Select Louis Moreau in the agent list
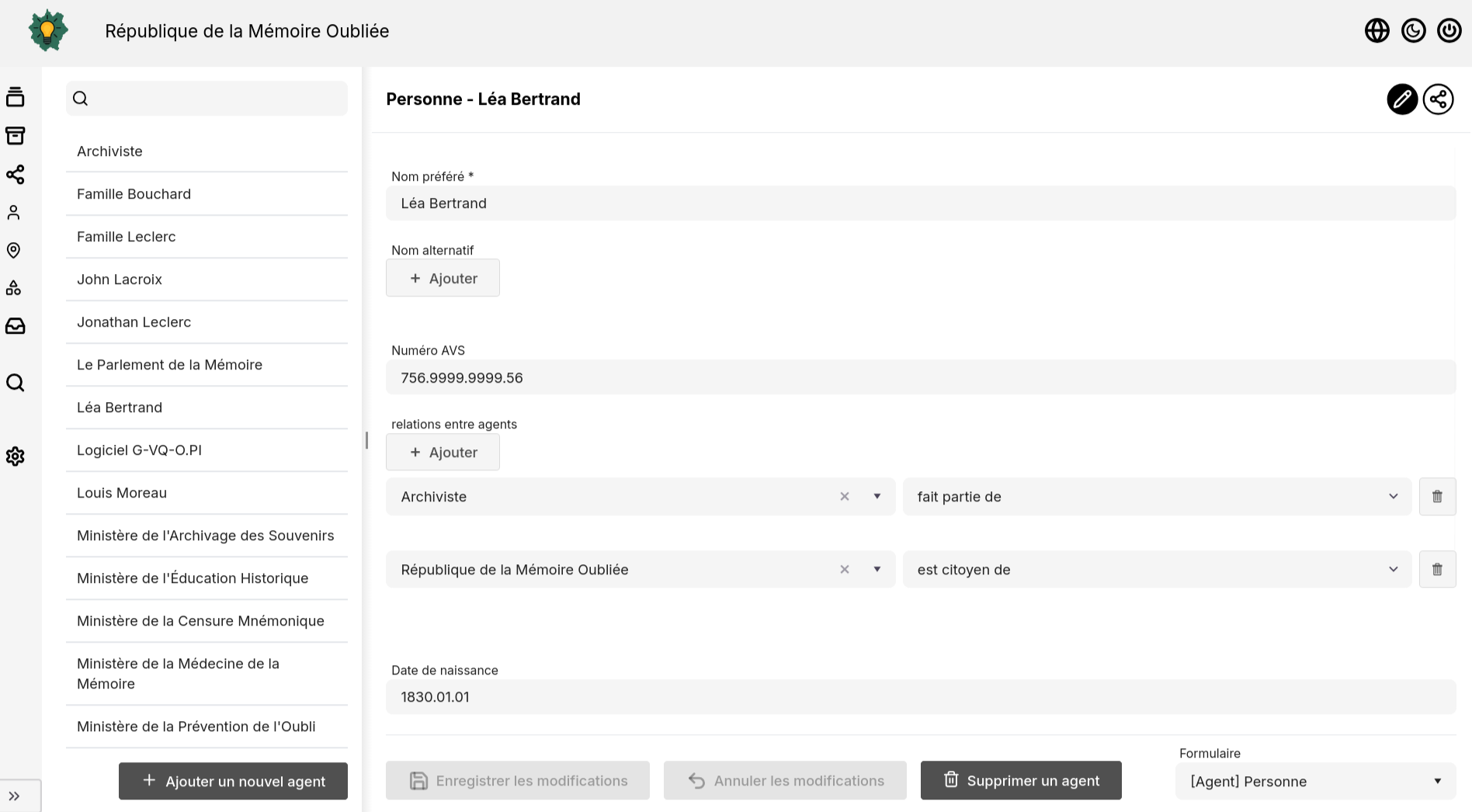The width and height of the screenshot is (1472, 812). click(122, 493)
